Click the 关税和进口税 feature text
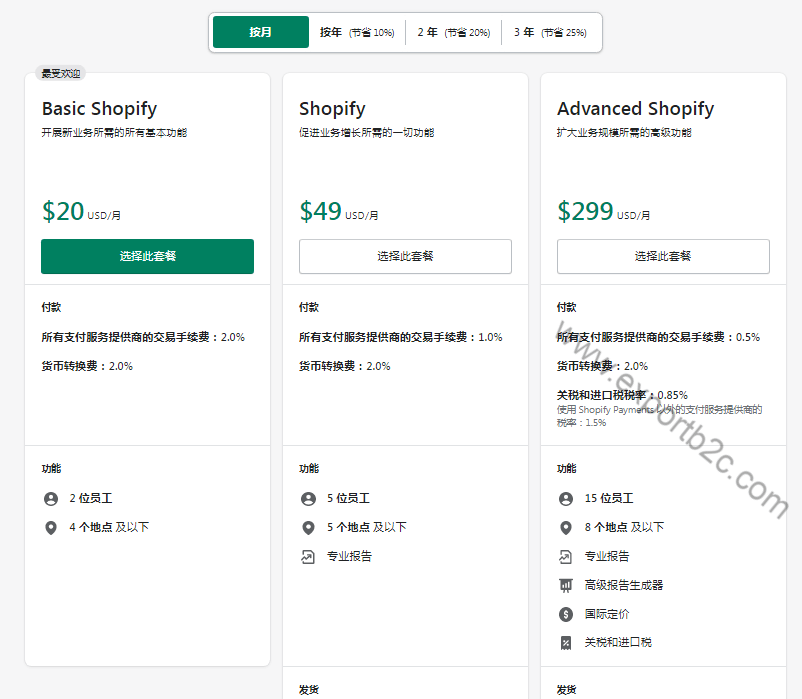Screen dimensions: 802x699 (x=618, y=643)
